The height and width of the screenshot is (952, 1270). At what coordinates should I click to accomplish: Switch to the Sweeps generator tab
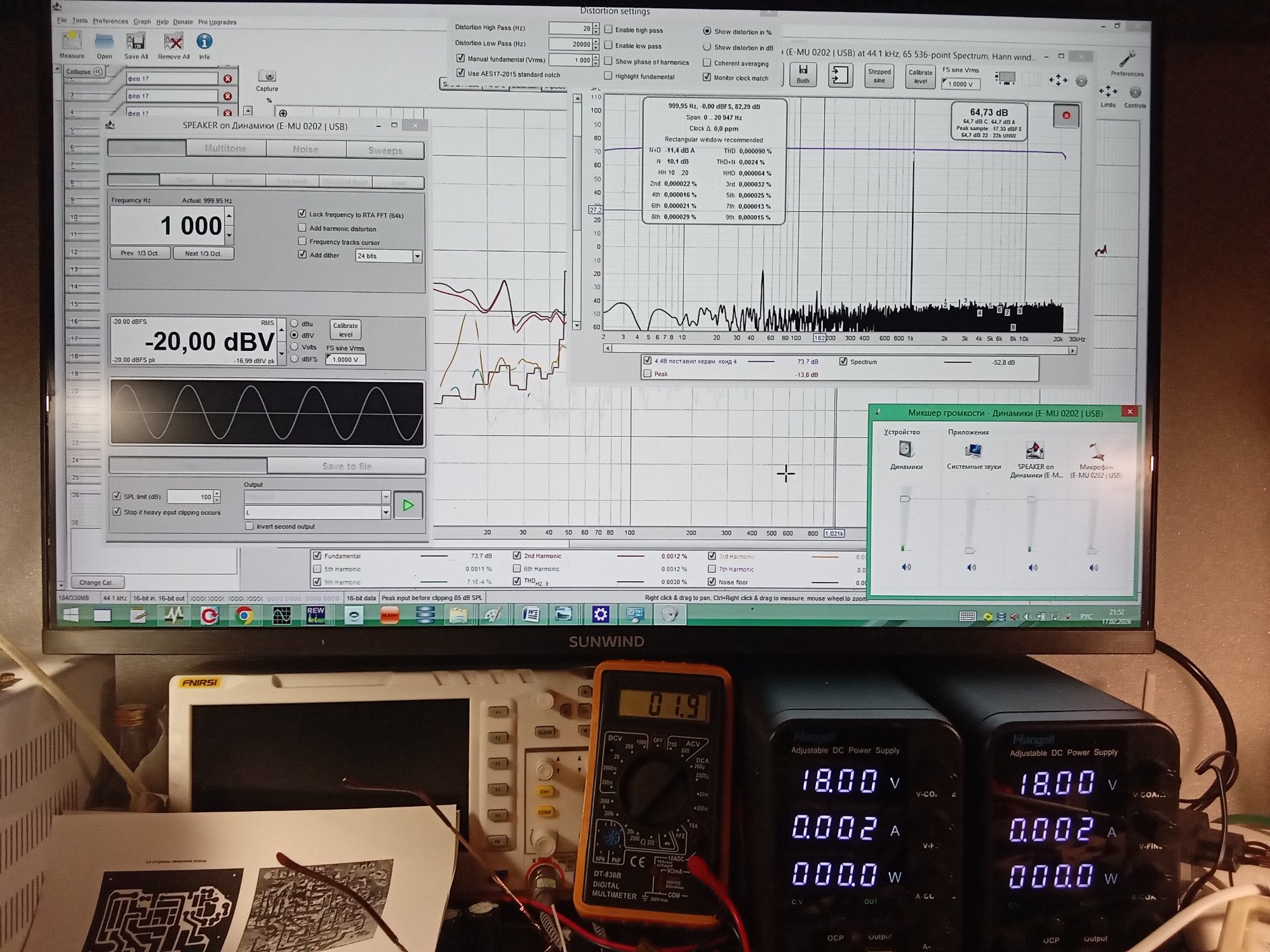click(385, 150)
